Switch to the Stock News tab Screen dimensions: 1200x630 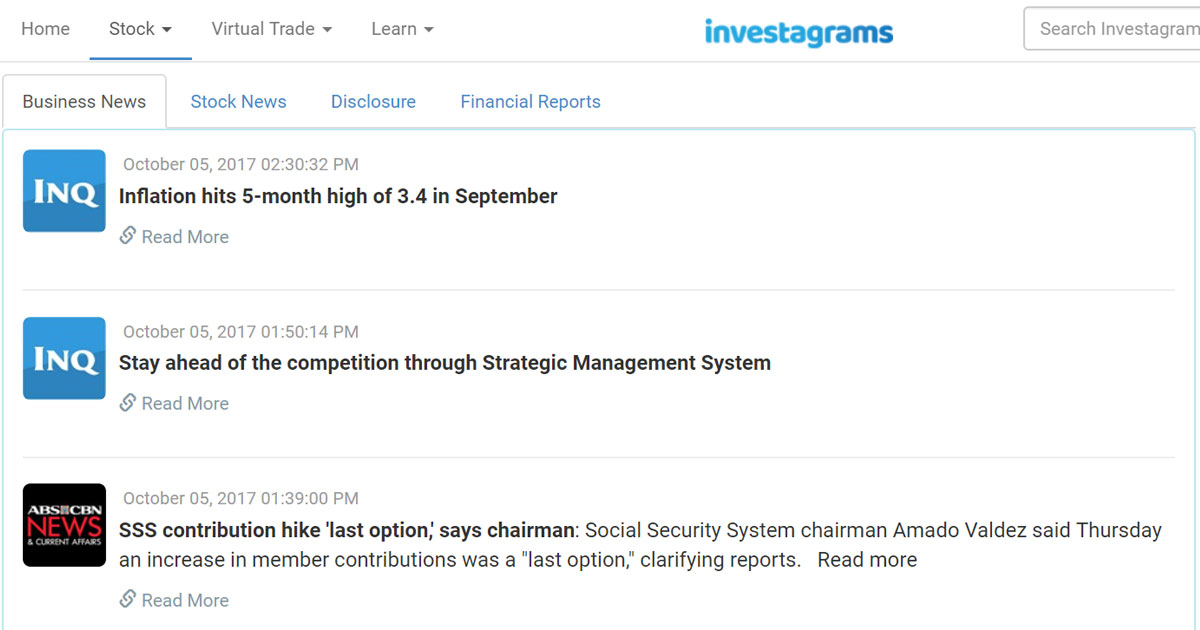pyautogui.click(x=238, y=102)
